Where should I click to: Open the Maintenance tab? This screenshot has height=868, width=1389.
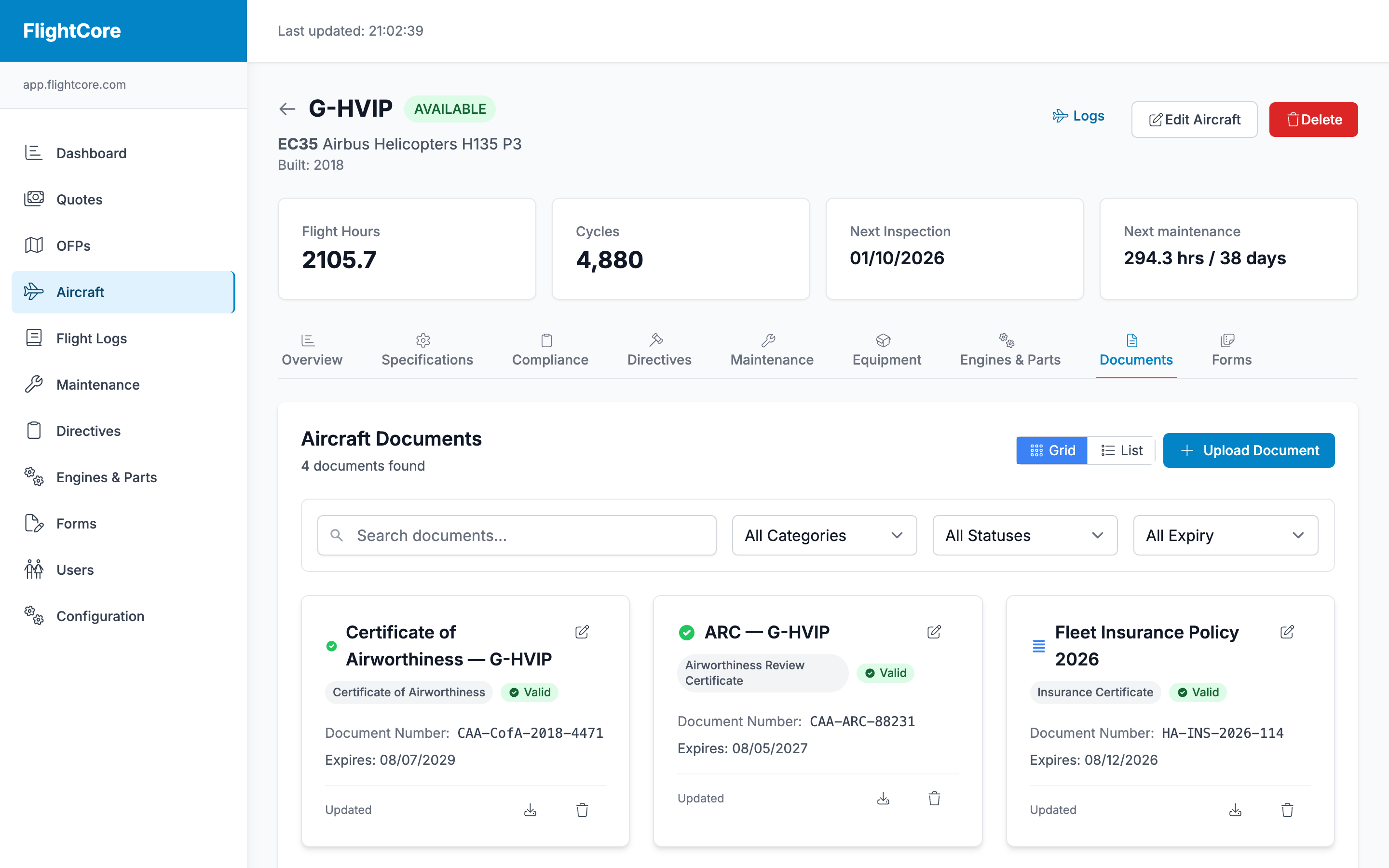[x=771, y=350]
